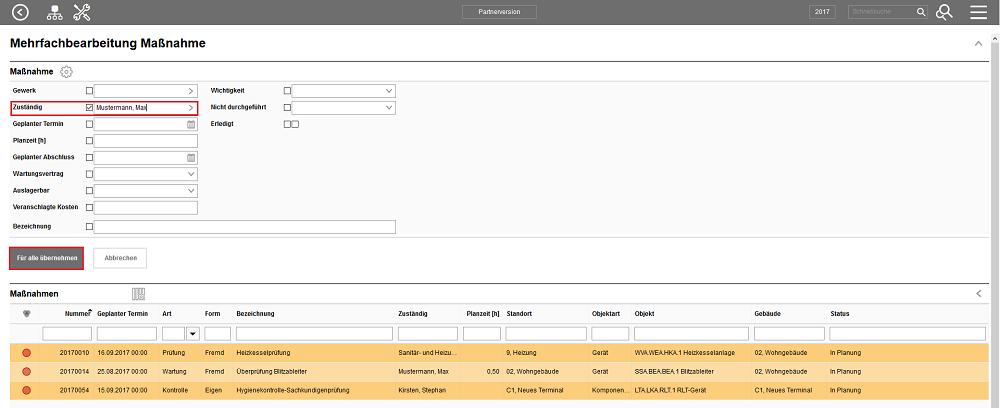Click the gear icon next to Maßnahme

(67, 72)
